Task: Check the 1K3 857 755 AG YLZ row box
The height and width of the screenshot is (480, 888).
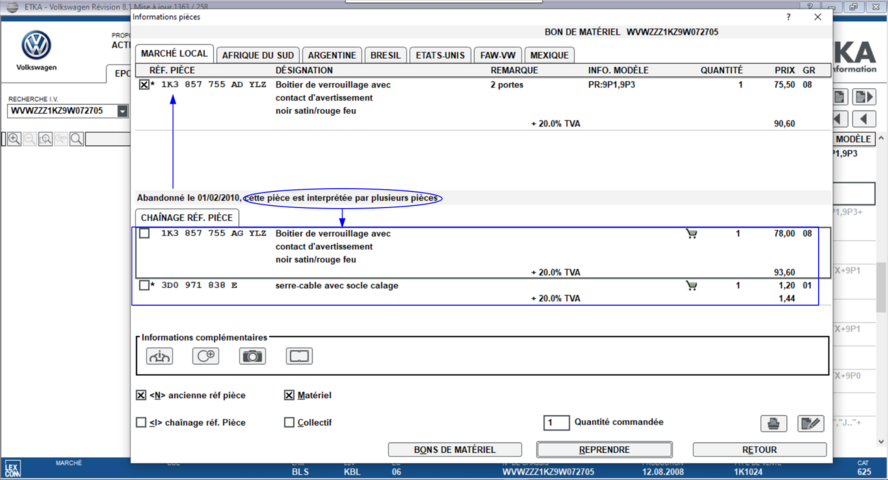Action: [x=144, y=233]
